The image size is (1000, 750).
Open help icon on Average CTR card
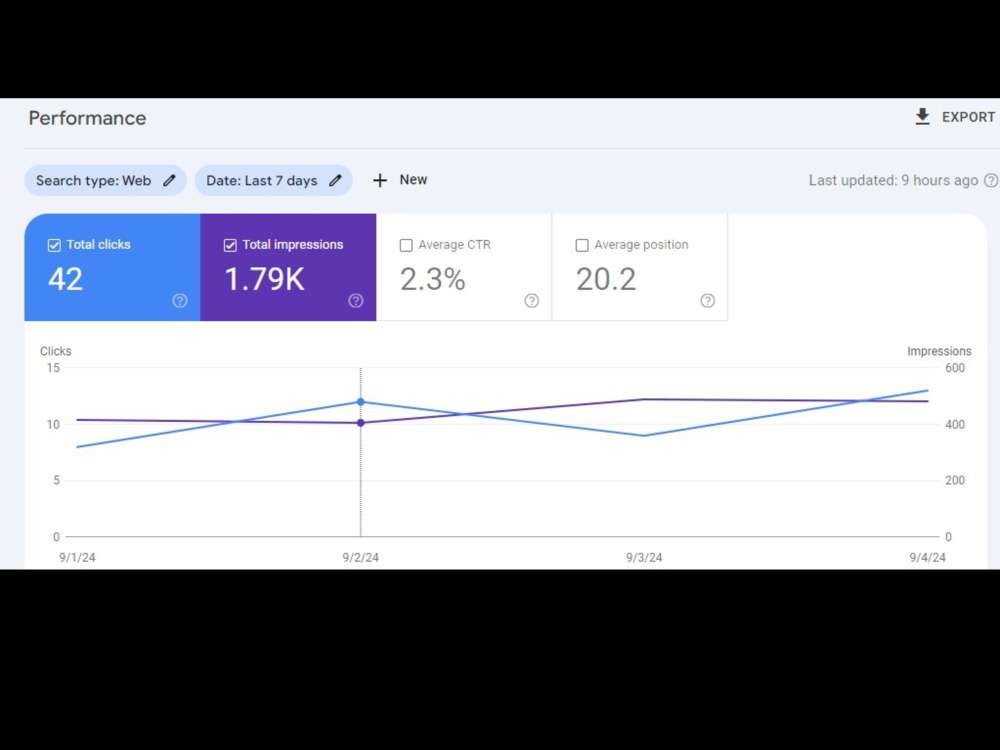click(532, 300)
